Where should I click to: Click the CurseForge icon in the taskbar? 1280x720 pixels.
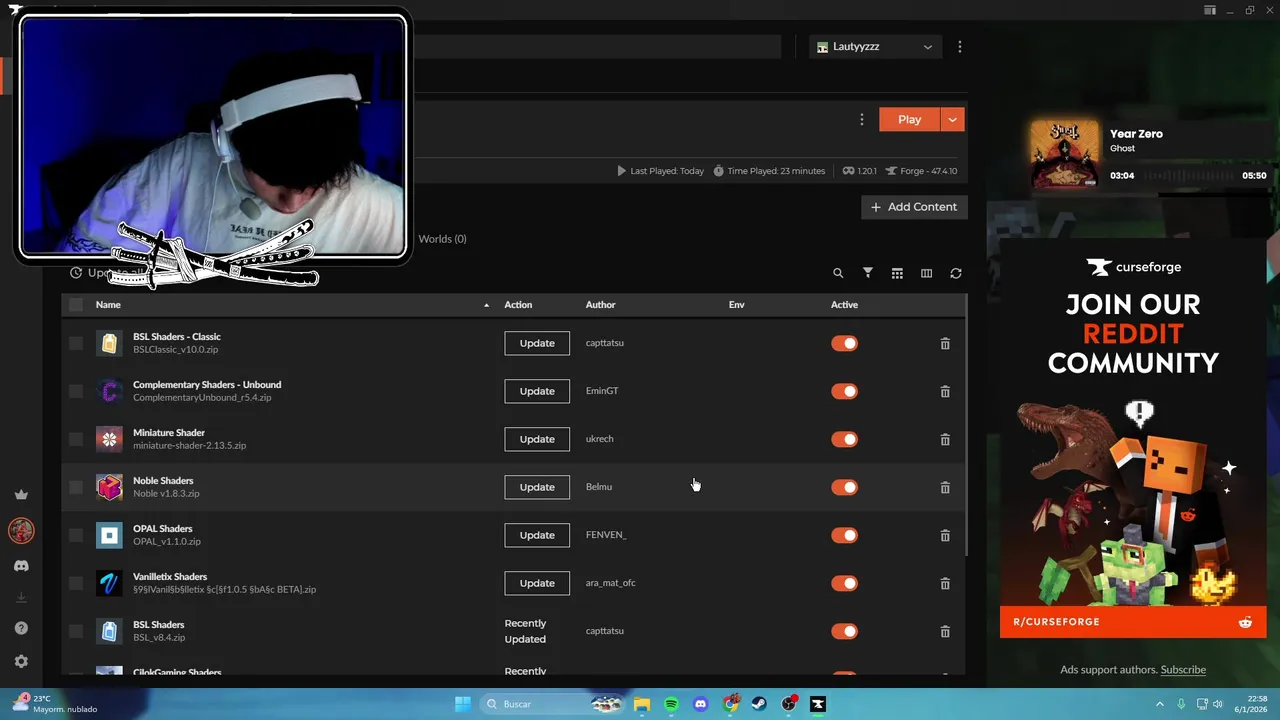click(818, 704)
